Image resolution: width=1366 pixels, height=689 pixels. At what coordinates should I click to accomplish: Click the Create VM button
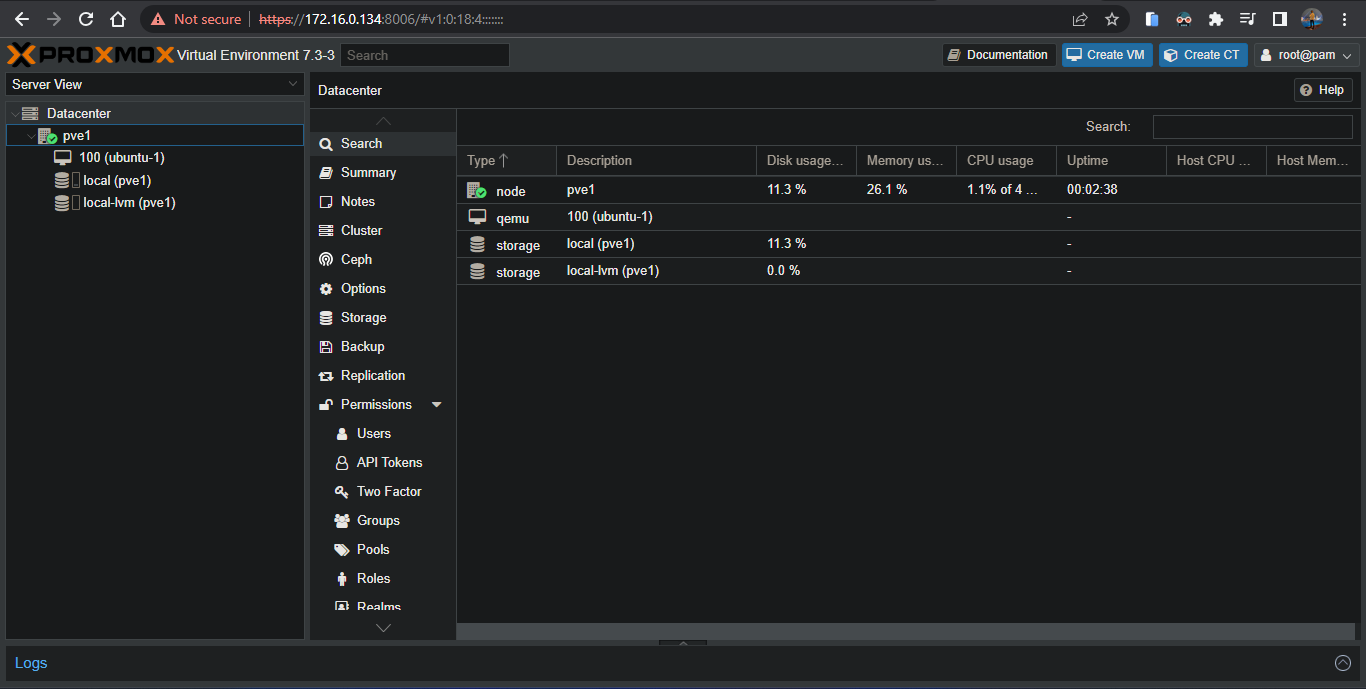pyautogui.click(x=1106, y=55)
